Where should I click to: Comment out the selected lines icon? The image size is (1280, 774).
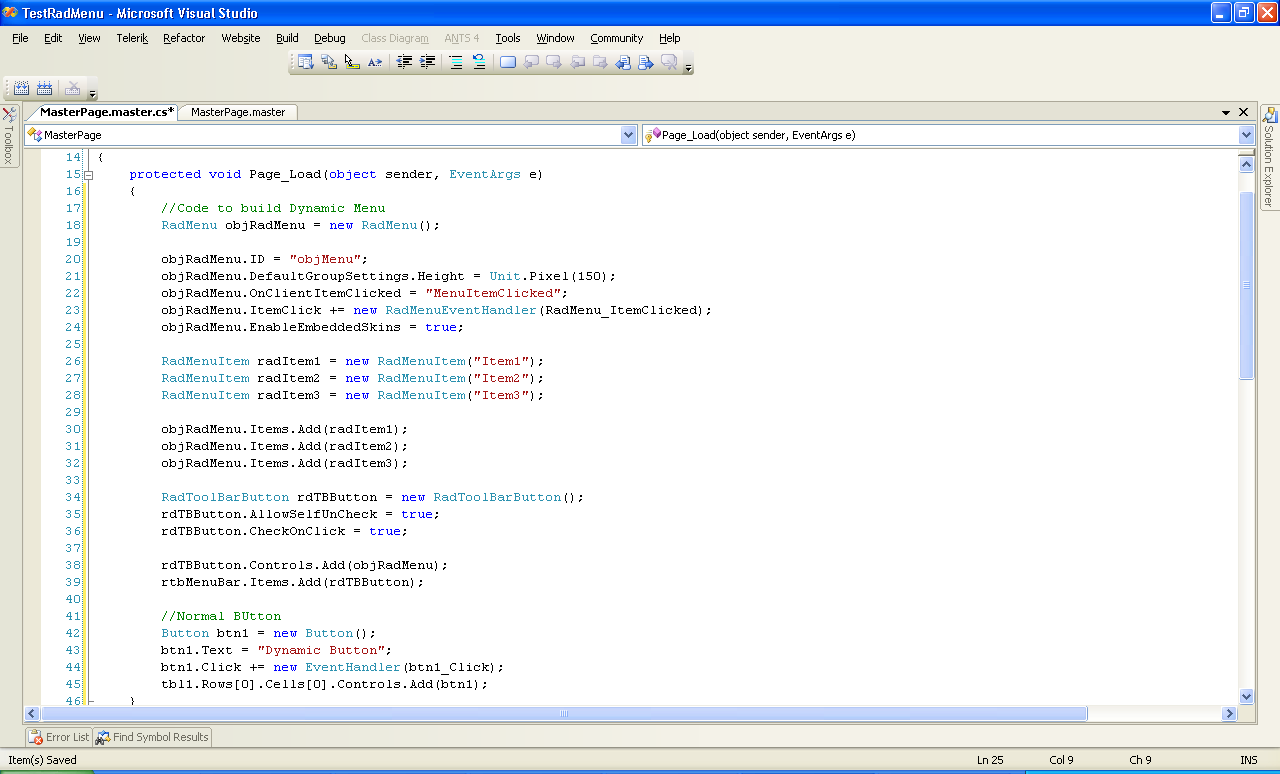click(x=456, y=62)
